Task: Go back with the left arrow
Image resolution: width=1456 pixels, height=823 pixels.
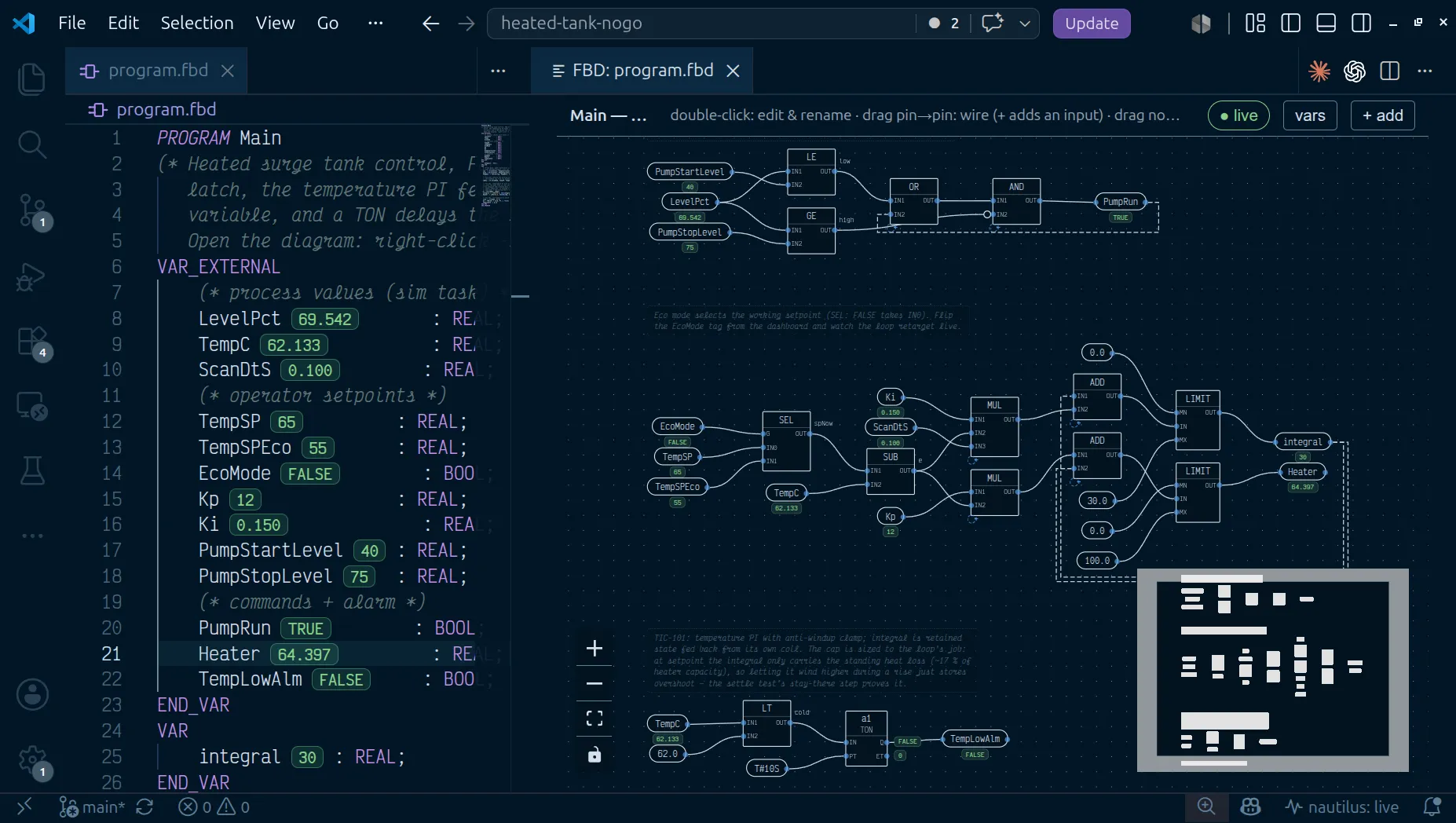Action: (430, 24)
